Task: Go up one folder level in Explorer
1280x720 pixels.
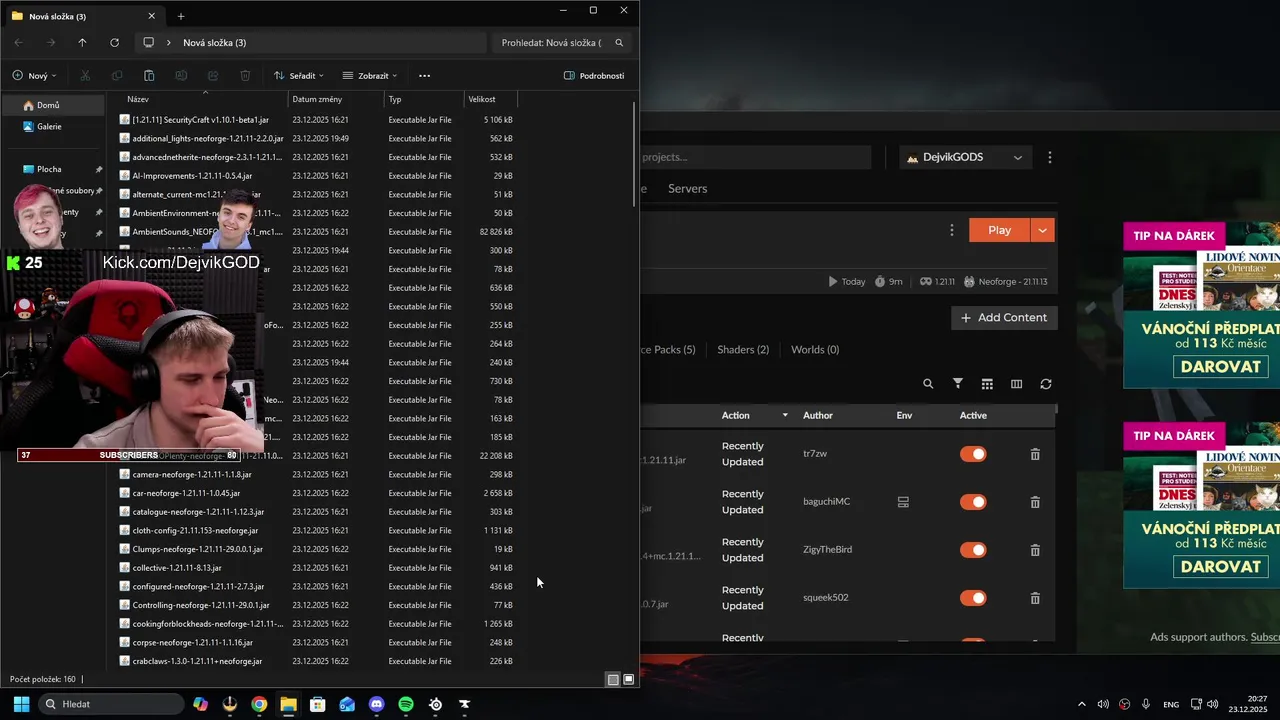Action: (82, 43)
